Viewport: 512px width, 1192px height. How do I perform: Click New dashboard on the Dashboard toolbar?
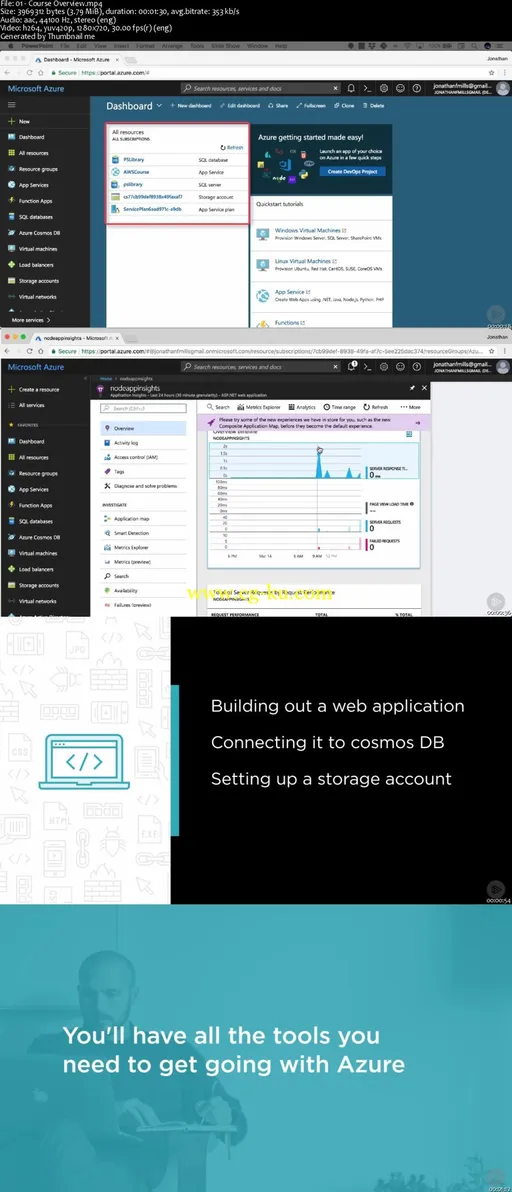(x=191, y=106)
